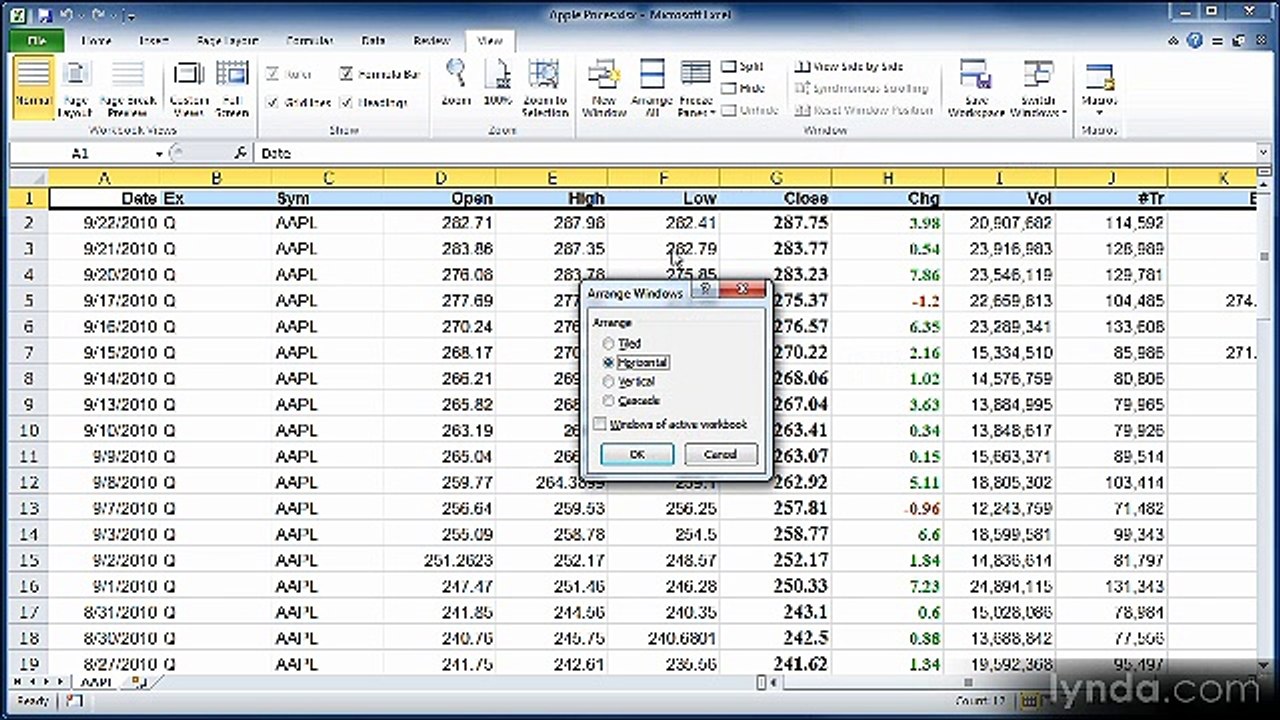
Task: Minimize the ribbon using the caret icon
Action: (x=1175, y=41)
